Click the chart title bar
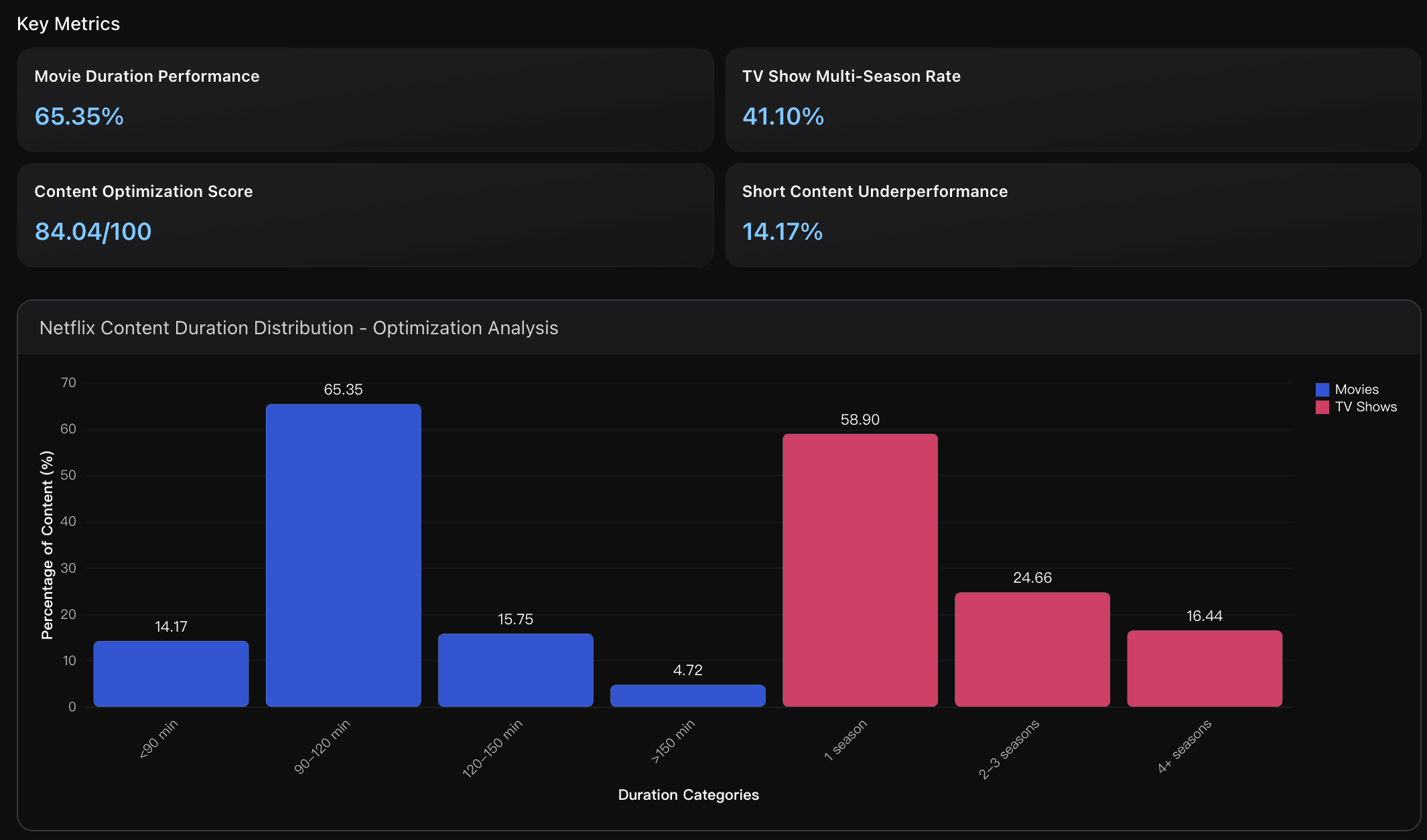Viewport: 1427px width, 840px height. pos(299,328)
